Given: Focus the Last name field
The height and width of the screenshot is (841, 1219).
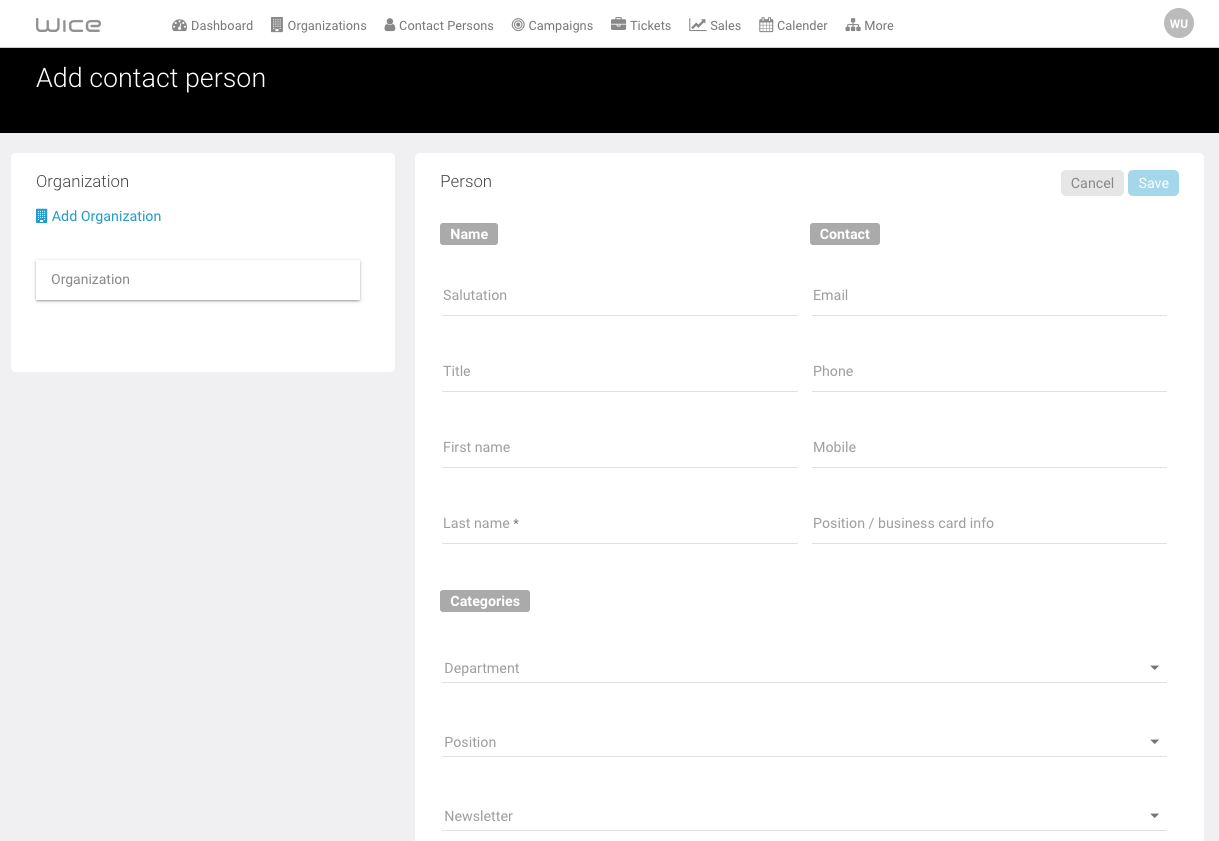Looking at the screenshot, I should pyautogui.click(x=619, y=524).
